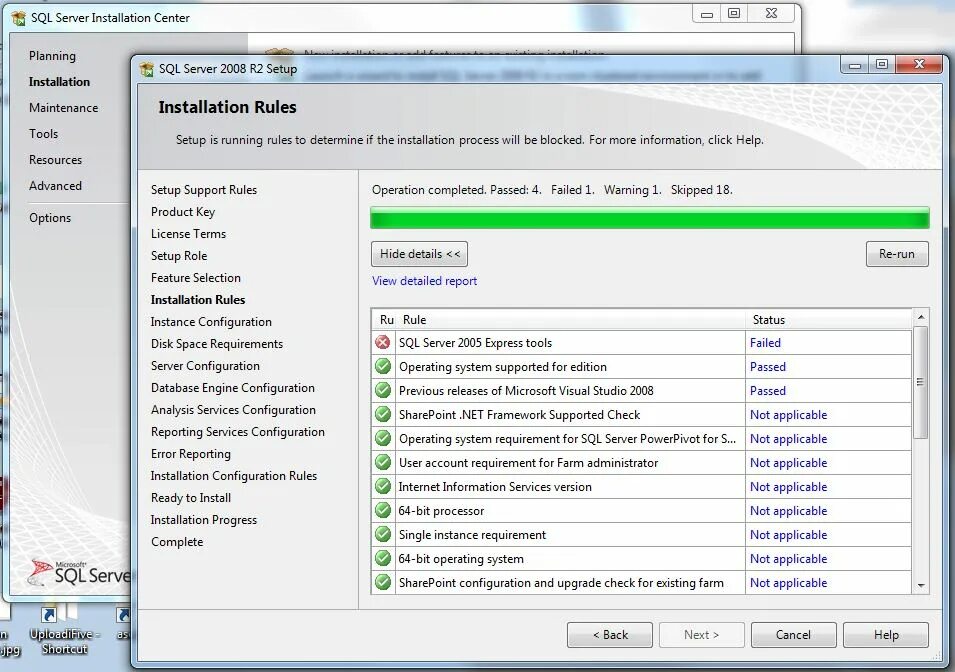This screenshot has width=955, height=672.
Task: Click the Server Configuration step
Action: coord(205,366)
